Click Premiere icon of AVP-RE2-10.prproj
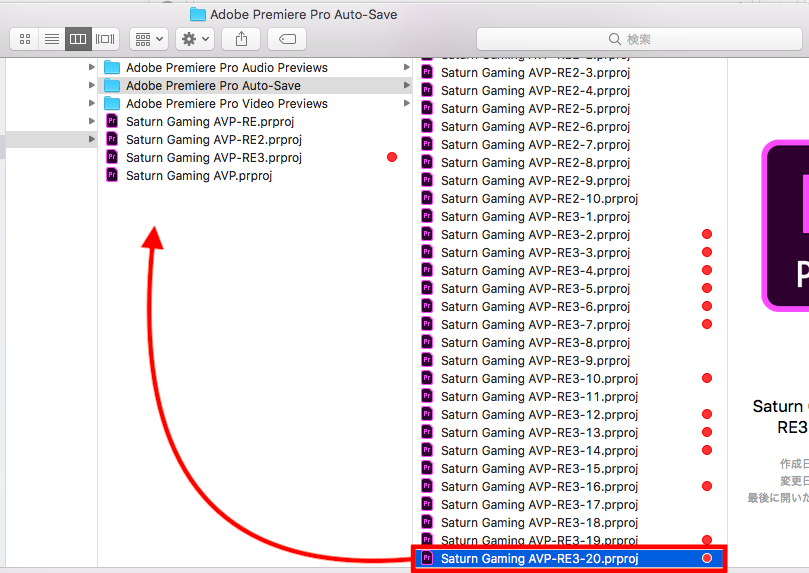Image resolution: width=809 pixels, height=573 pixels. [427, 198]
